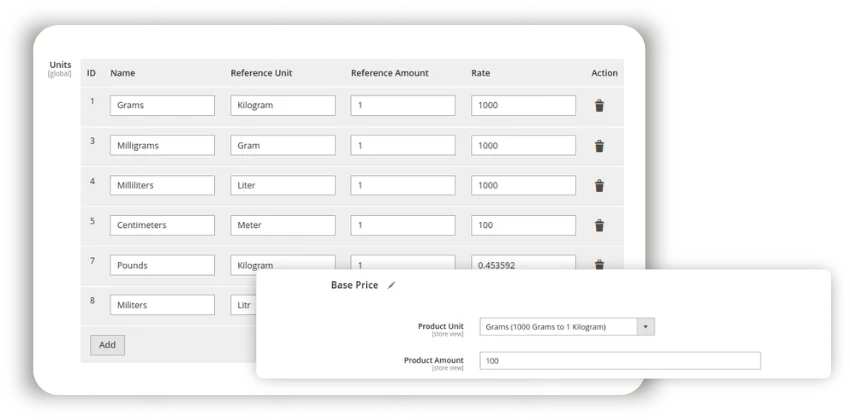Open the Product Unit dropdown
Image resolution: width=850 pixels, height=420 pixels.
tap(646, 327)
